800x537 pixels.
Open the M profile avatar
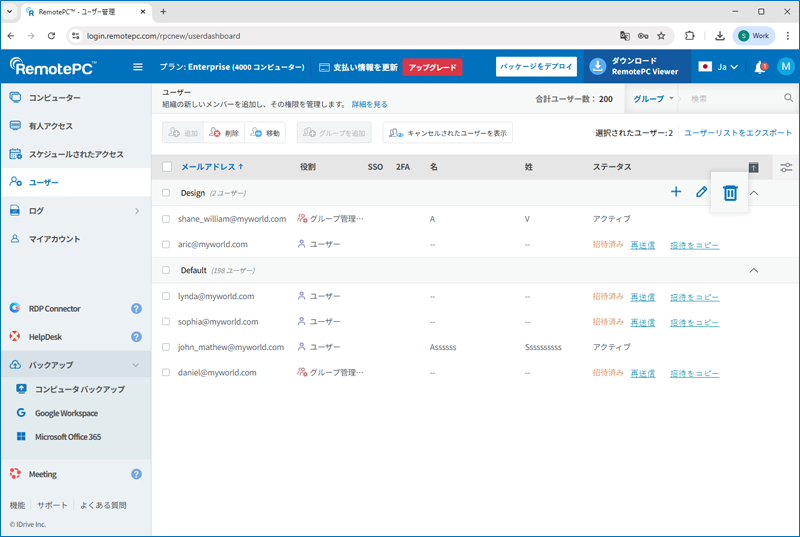pyautogui.click(x=786, y=66)
